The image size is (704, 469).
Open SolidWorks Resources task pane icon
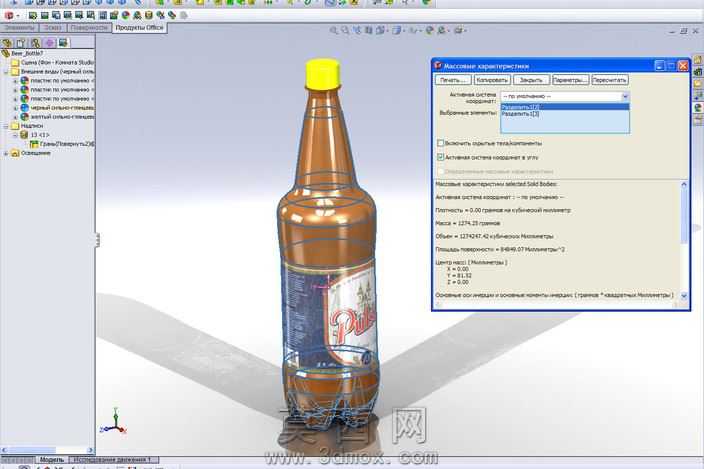698,60
